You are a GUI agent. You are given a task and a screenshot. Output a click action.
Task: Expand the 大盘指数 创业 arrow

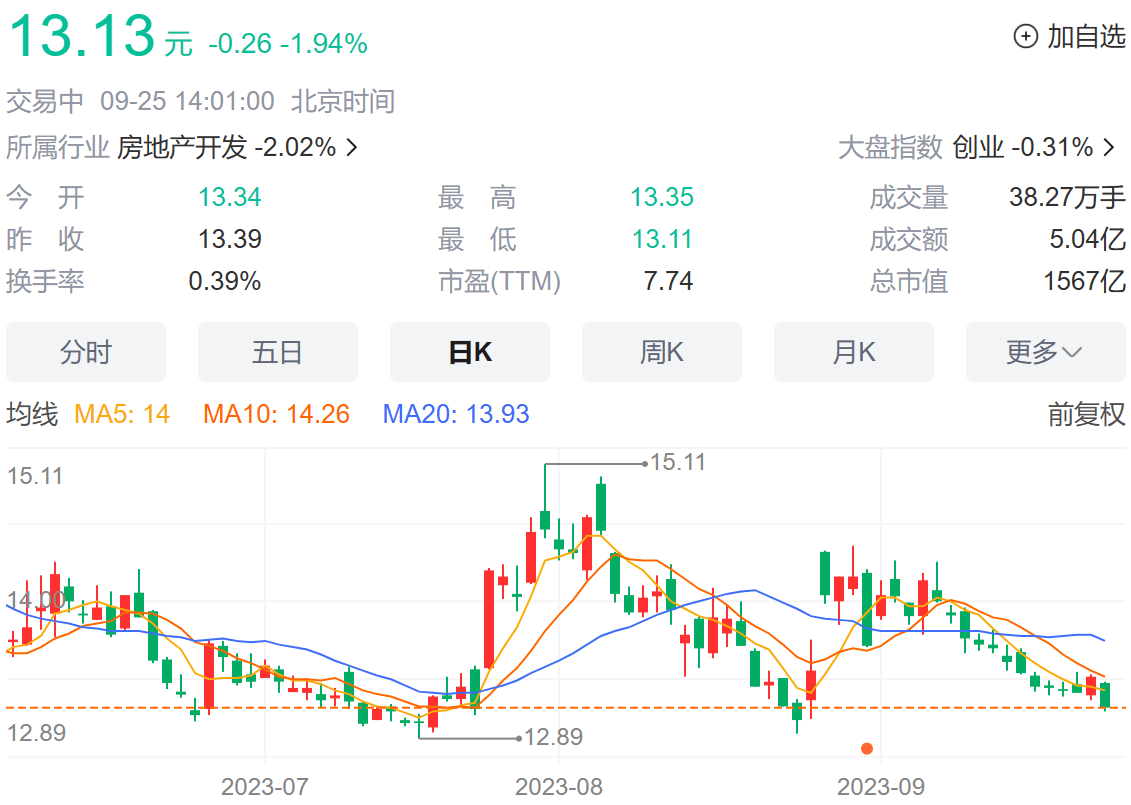click(1108, 148)
